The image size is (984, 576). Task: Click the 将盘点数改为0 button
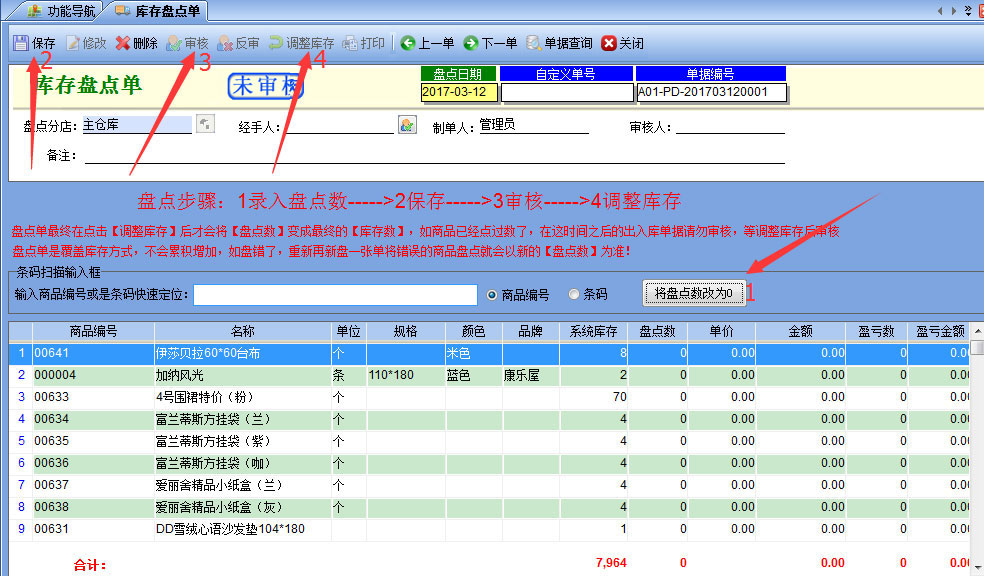[694, 294]
